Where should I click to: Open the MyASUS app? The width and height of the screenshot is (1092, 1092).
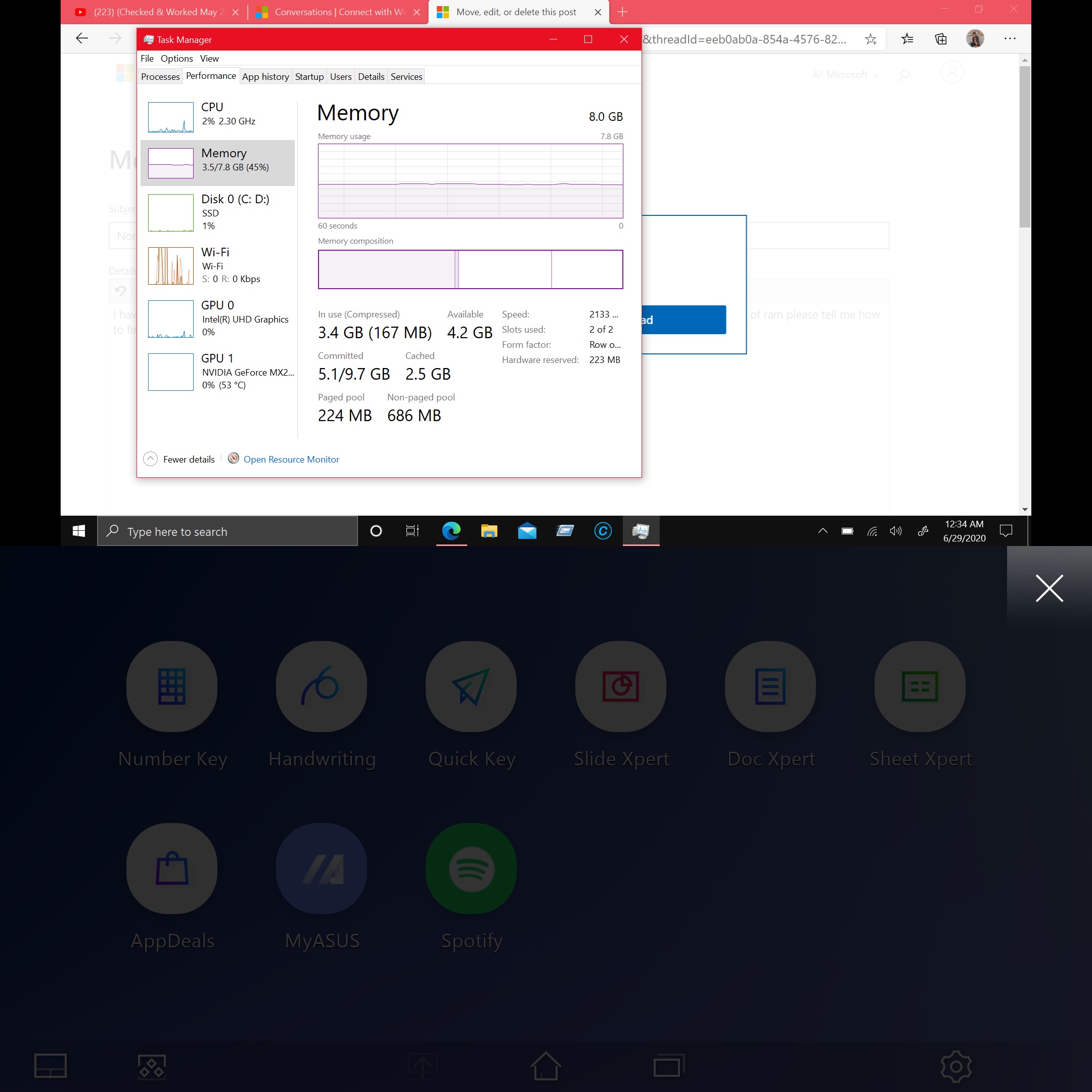(x=321, y=868)
